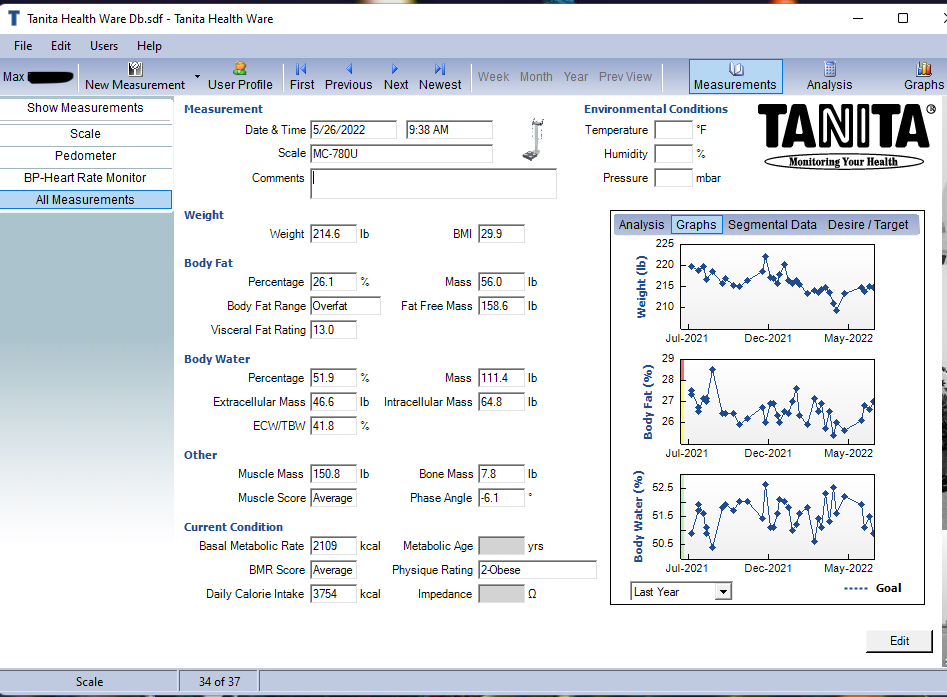Click the Body Water (%) graph

pyautogui.click(x=777, y=517)
